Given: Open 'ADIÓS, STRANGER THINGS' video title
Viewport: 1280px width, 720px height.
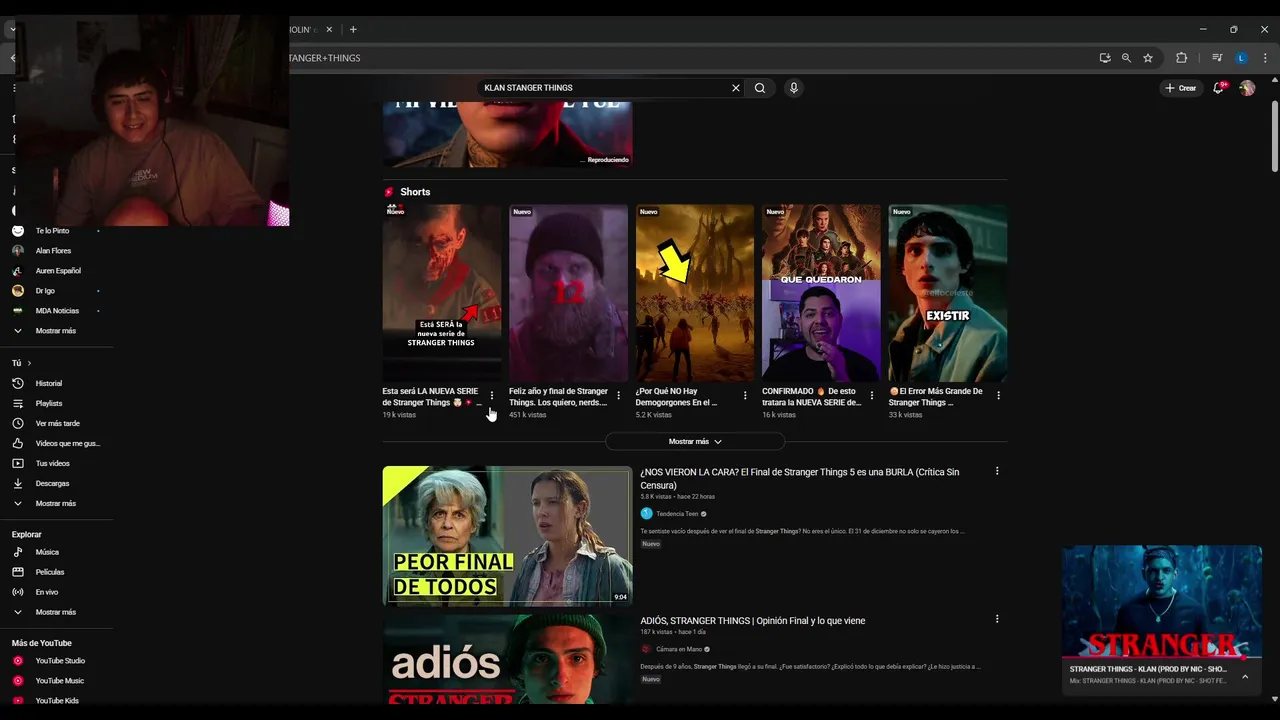Looking at the screenshot, I should click(753, 621).
